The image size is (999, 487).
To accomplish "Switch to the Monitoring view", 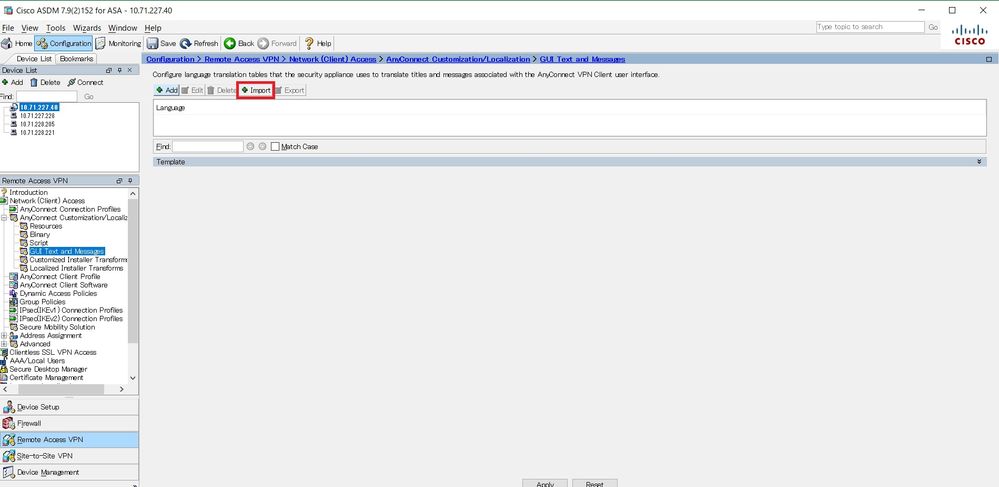I will pyautogui.click(x=119, y=43).
